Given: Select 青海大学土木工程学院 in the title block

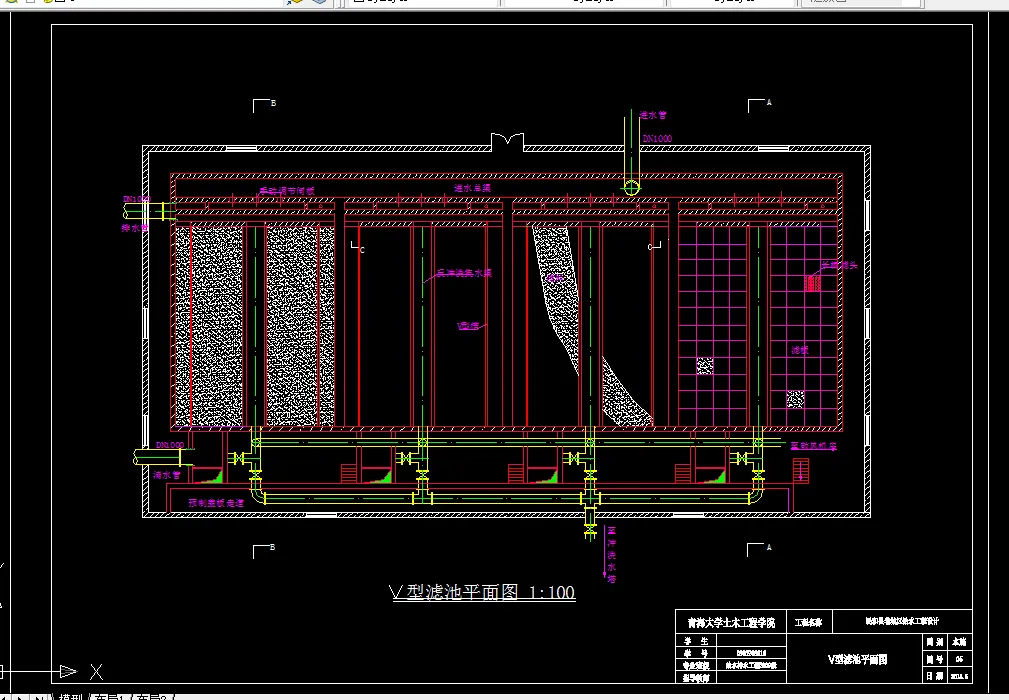Looking at the screenshot, I should click(731, 623).
